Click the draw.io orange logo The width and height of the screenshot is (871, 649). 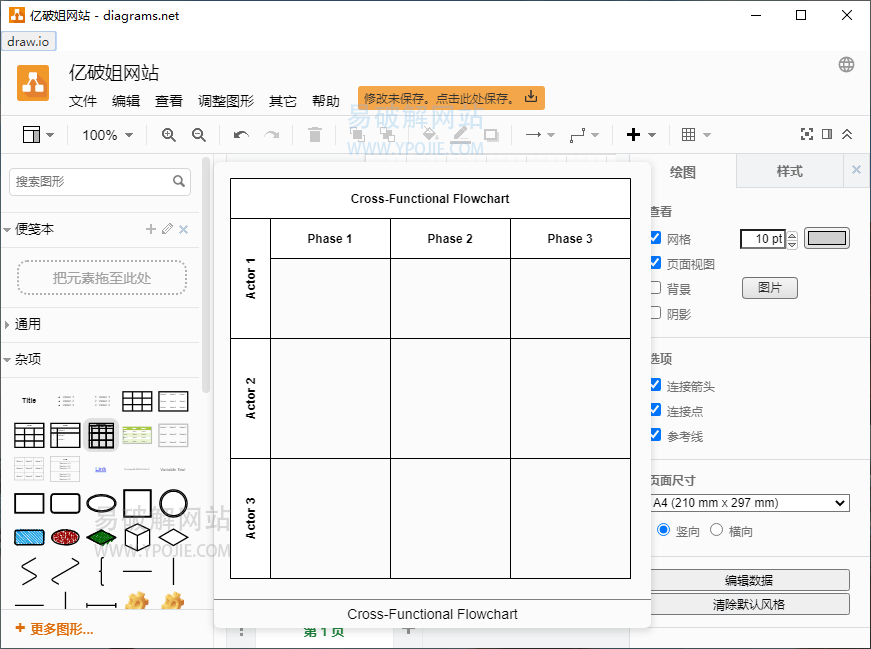33,83
